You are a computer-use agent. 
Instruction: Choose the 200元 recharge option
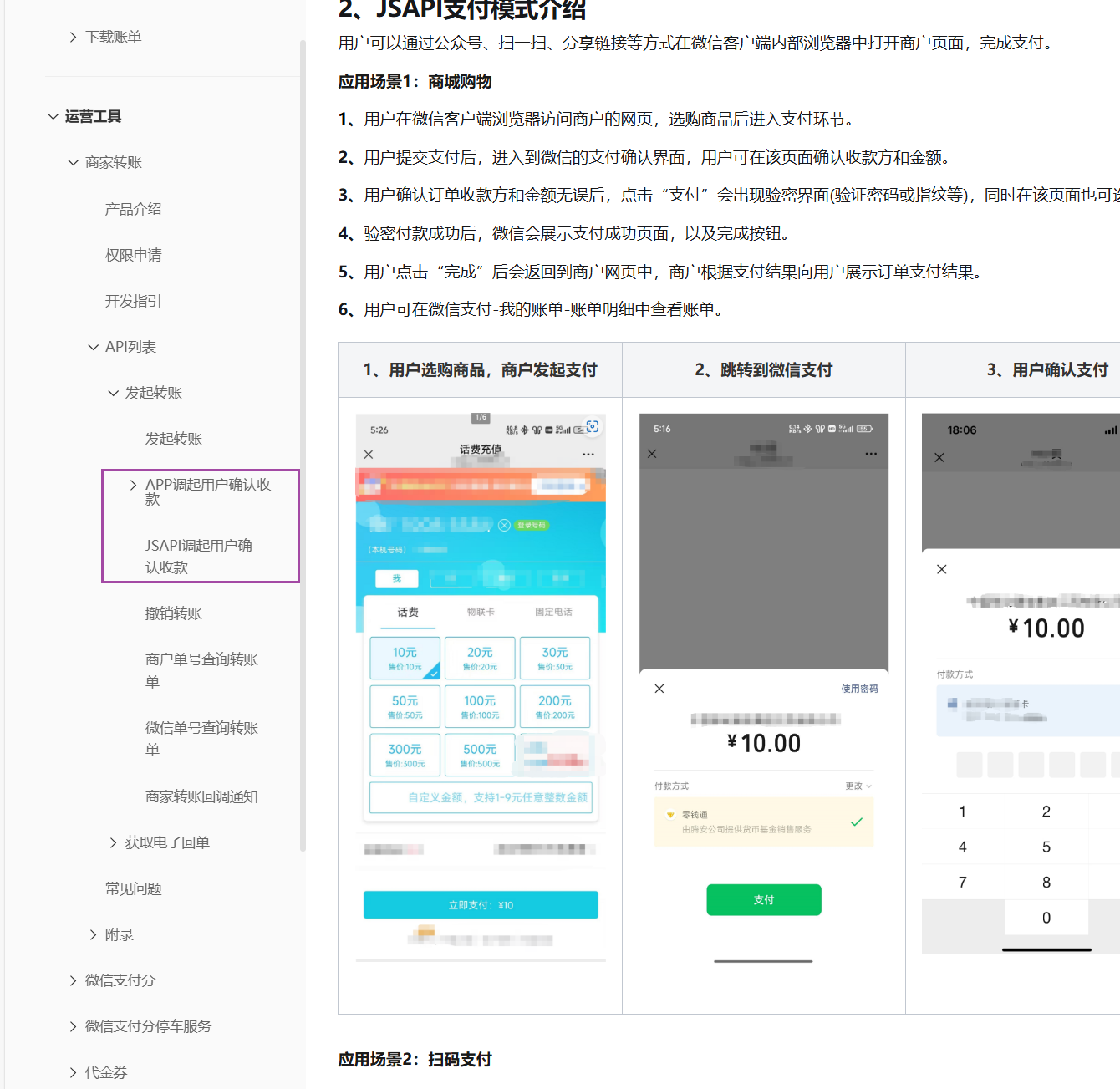tap(555, 707)
